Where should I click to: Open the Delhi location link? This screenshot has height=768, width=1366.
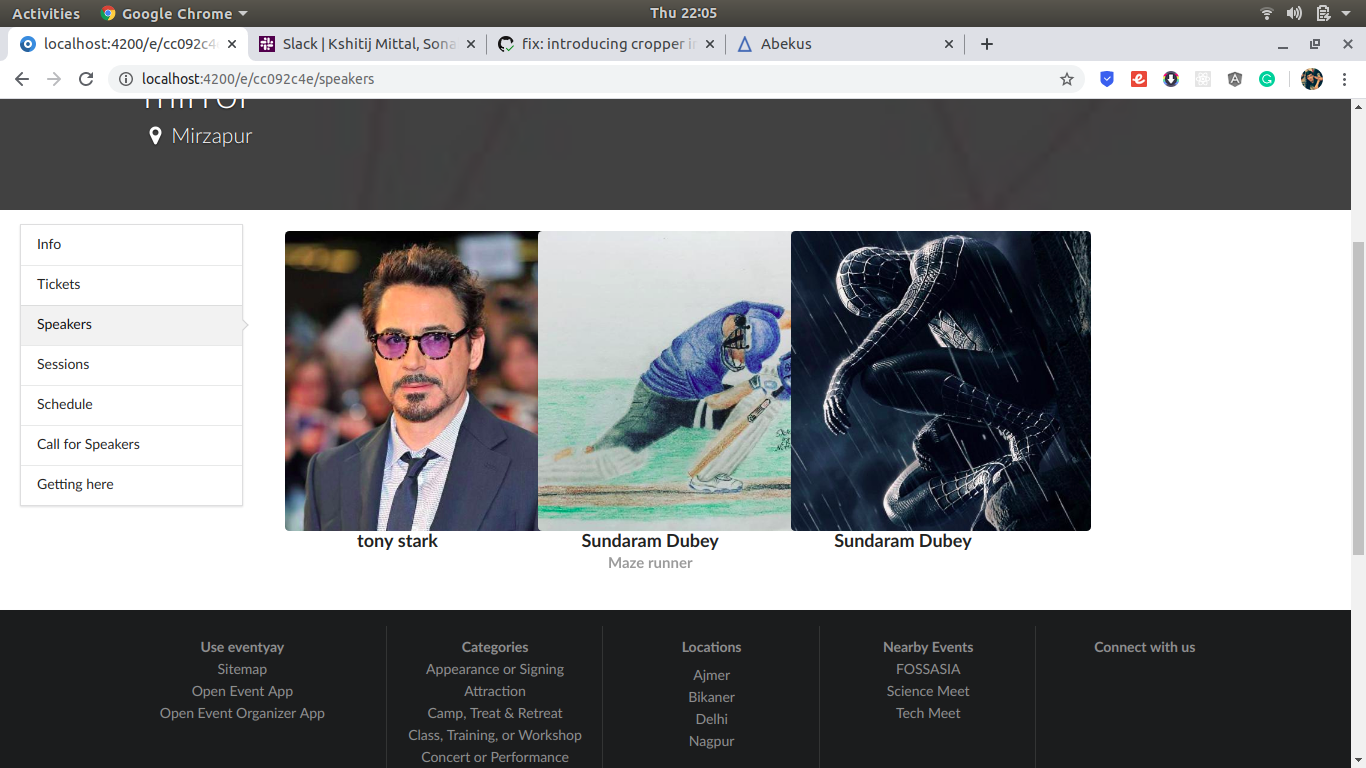712,719
